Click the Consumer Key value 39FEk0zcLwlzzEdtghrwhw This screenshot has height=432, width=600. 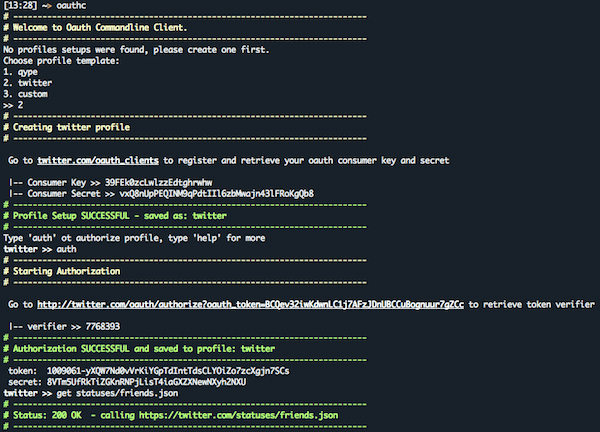coord(158,183)
